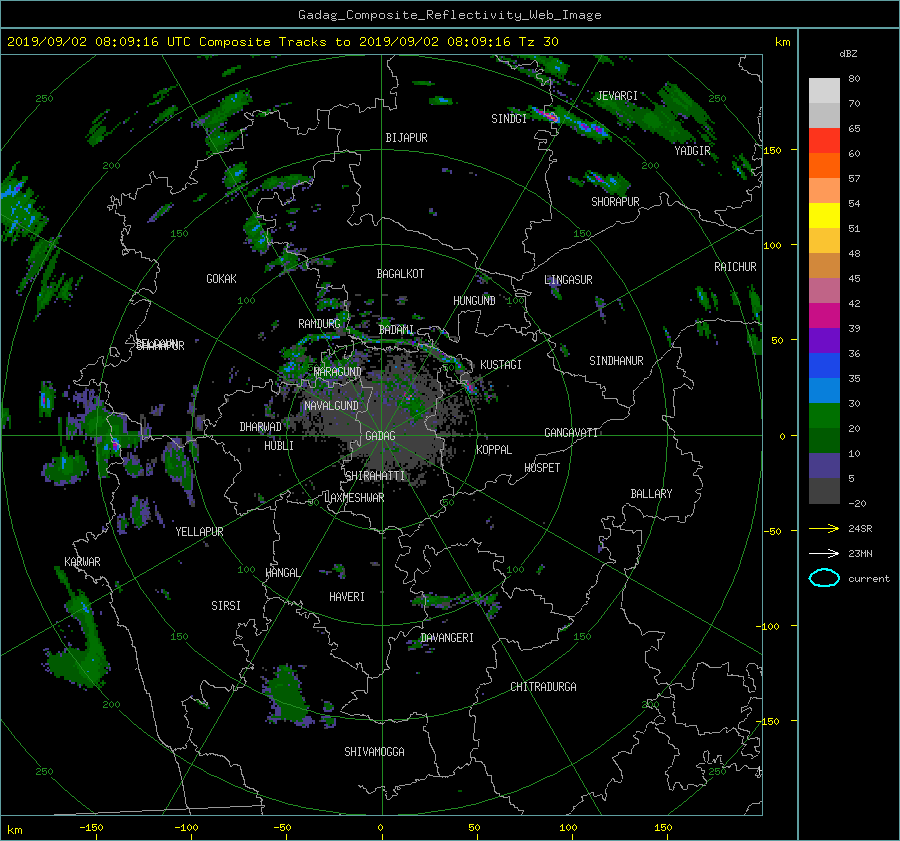This screenshot has height=841, width=900.
Task: Click the HAVERI city label
Action: tap(347, 597)
